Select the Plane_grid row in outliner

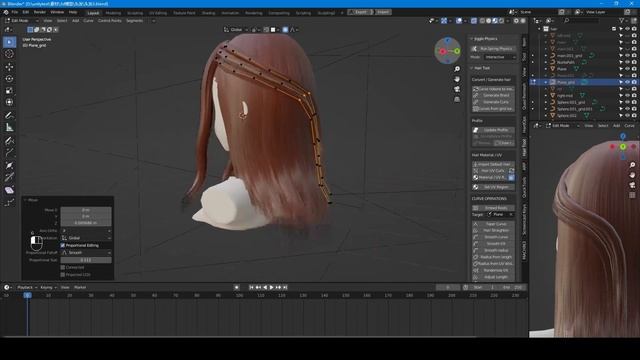pos(584,82)
